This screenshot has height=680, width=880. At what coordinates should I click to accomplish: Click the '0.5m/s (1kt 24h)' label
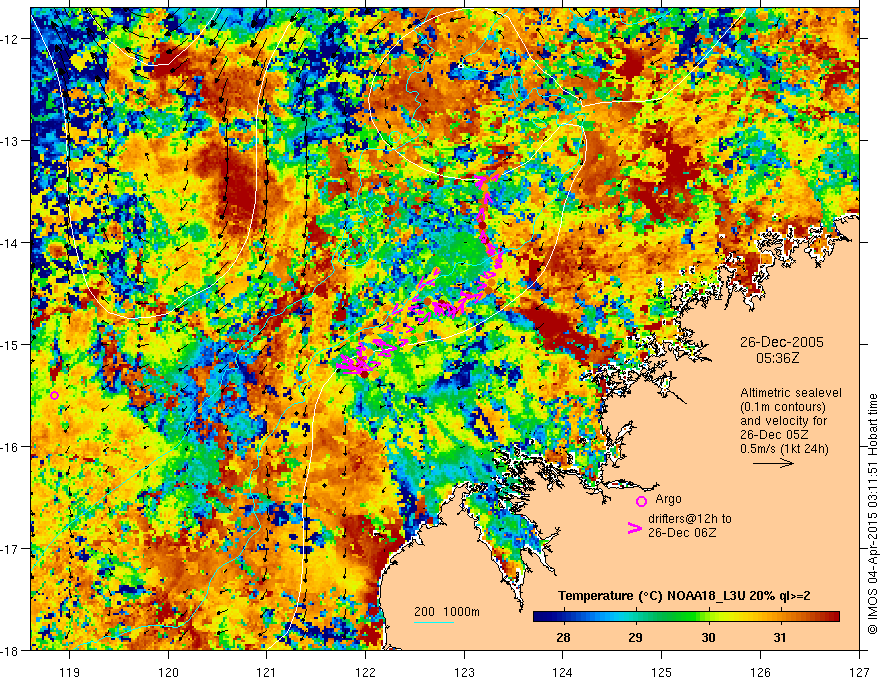[x=784, y=449]
